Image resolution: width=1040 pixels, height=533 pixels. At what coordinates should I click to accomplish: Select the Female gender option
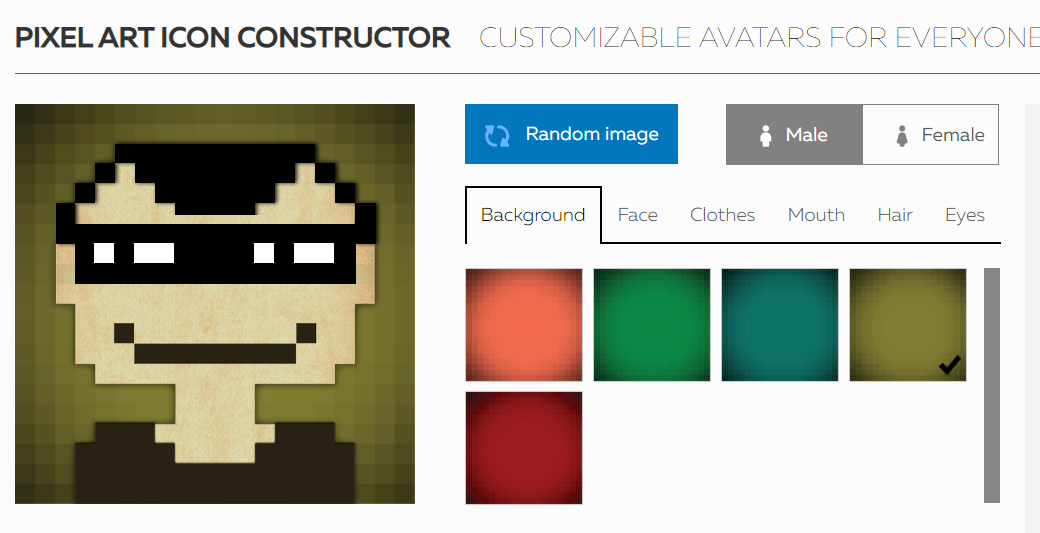tap(931, 135)
